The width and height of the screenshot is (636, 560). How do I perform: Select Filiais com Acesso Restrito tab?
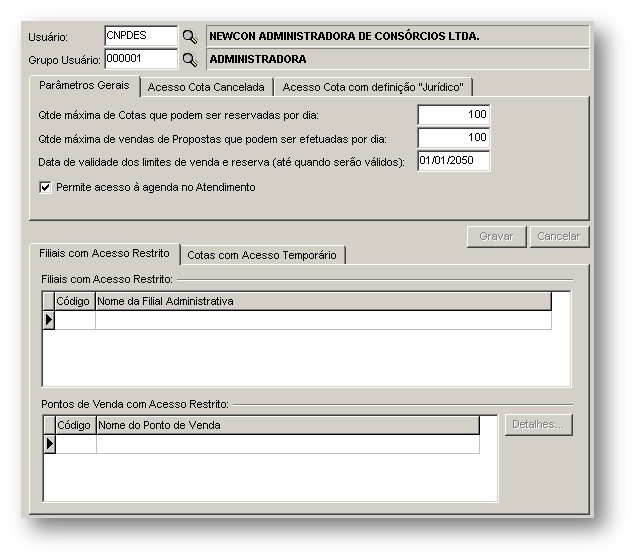click(104, 253)
